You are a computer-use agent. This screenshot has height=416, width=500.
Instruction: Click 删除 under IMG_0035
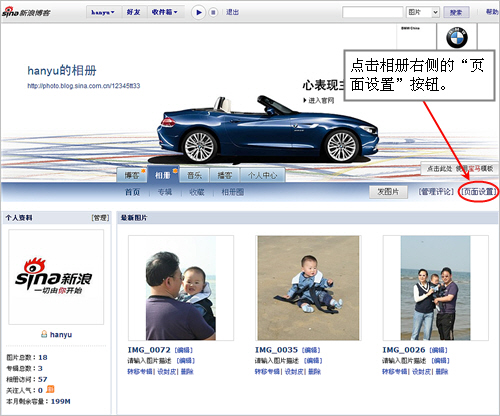pos(315,371)
